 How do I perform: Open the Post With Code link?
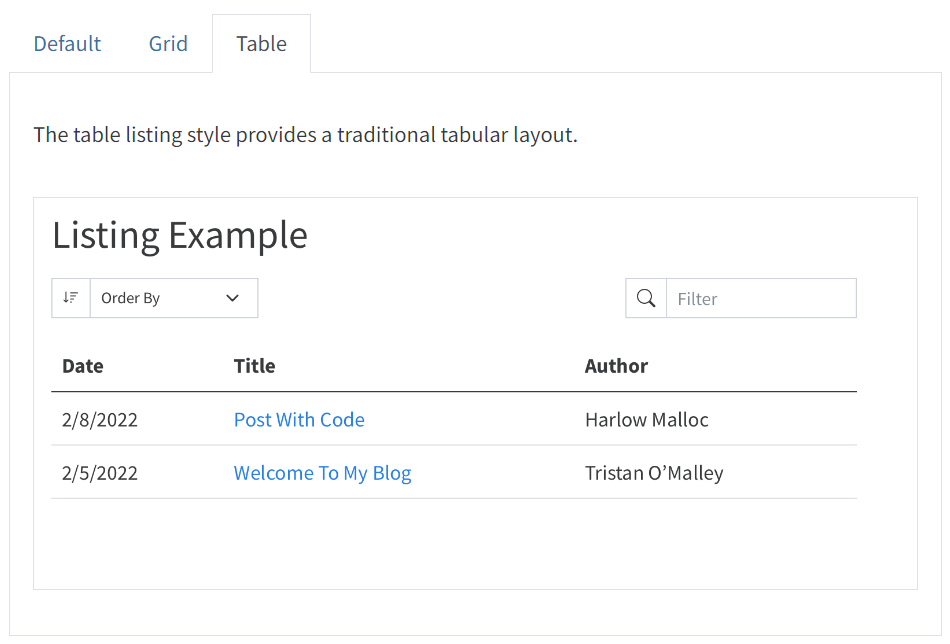click(299, 420)
